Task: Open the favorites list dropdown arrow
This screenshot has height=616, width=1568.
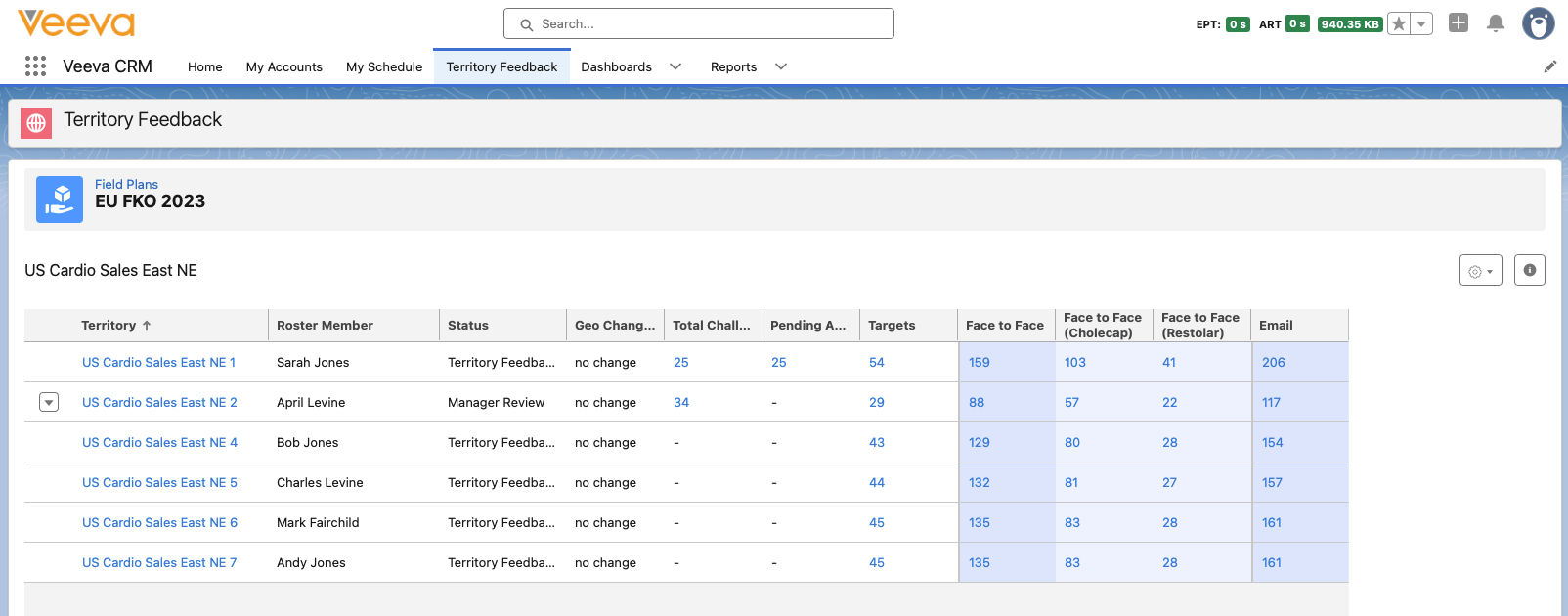Action: click(x=1421, y=24)
